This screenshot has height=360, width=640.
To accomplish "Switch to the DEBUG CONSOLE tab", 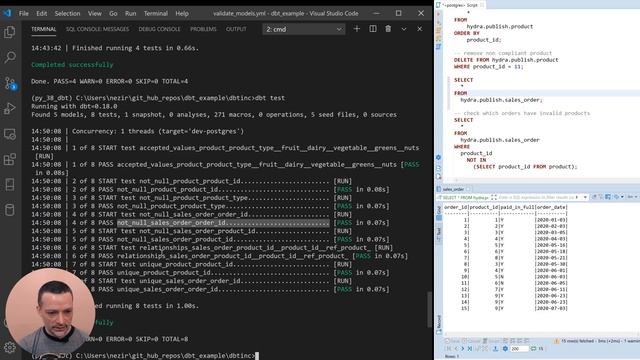I will click(159, 29).
